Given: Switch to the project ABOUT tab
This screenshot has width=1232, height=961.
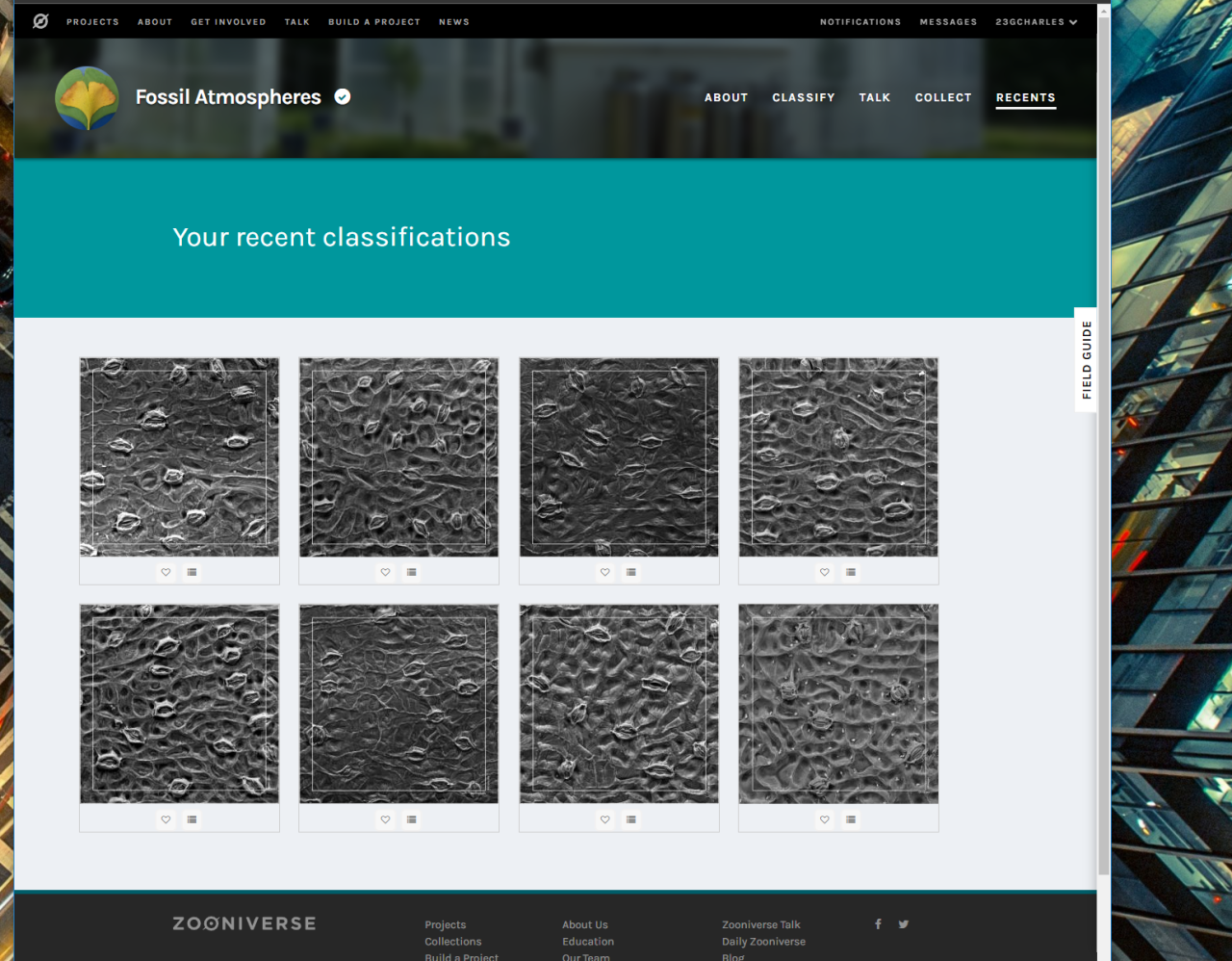Looking at the screenshot, I should tap(726, 97).
